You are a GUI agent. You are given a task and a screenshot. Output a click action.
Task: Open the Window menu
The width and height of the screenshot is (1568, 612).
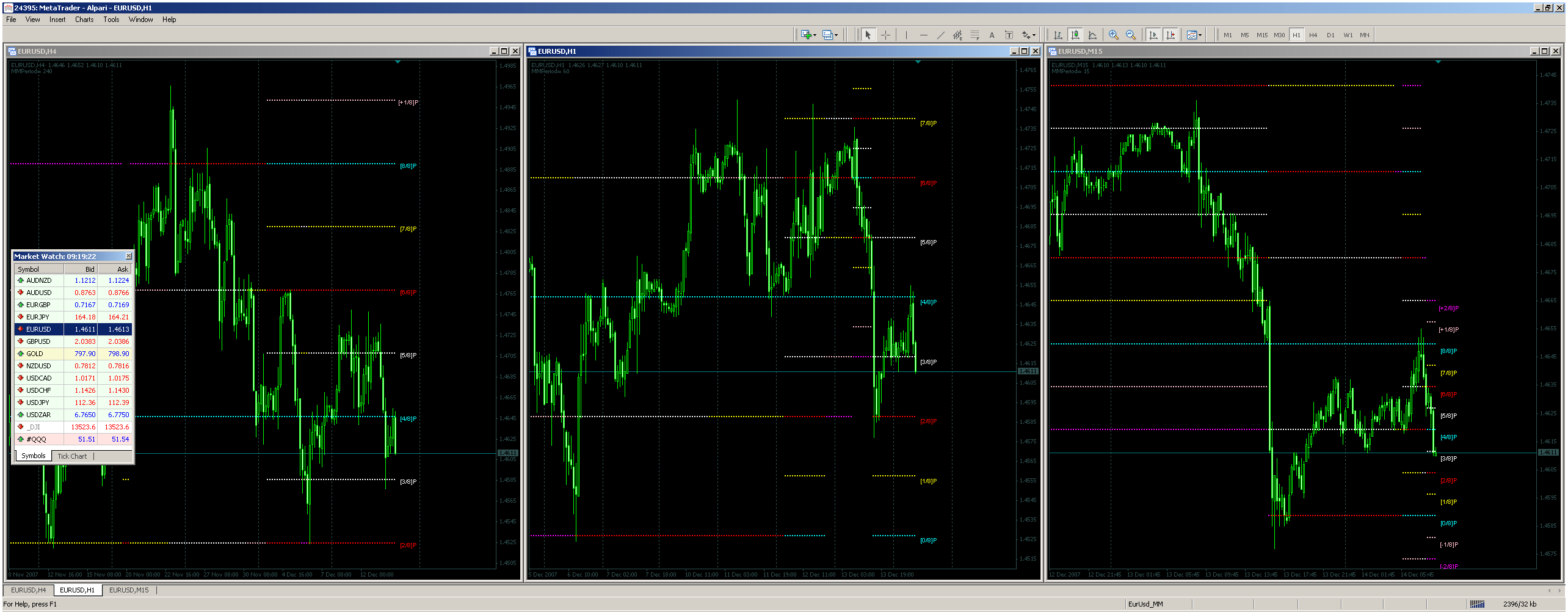coord(140,20)
